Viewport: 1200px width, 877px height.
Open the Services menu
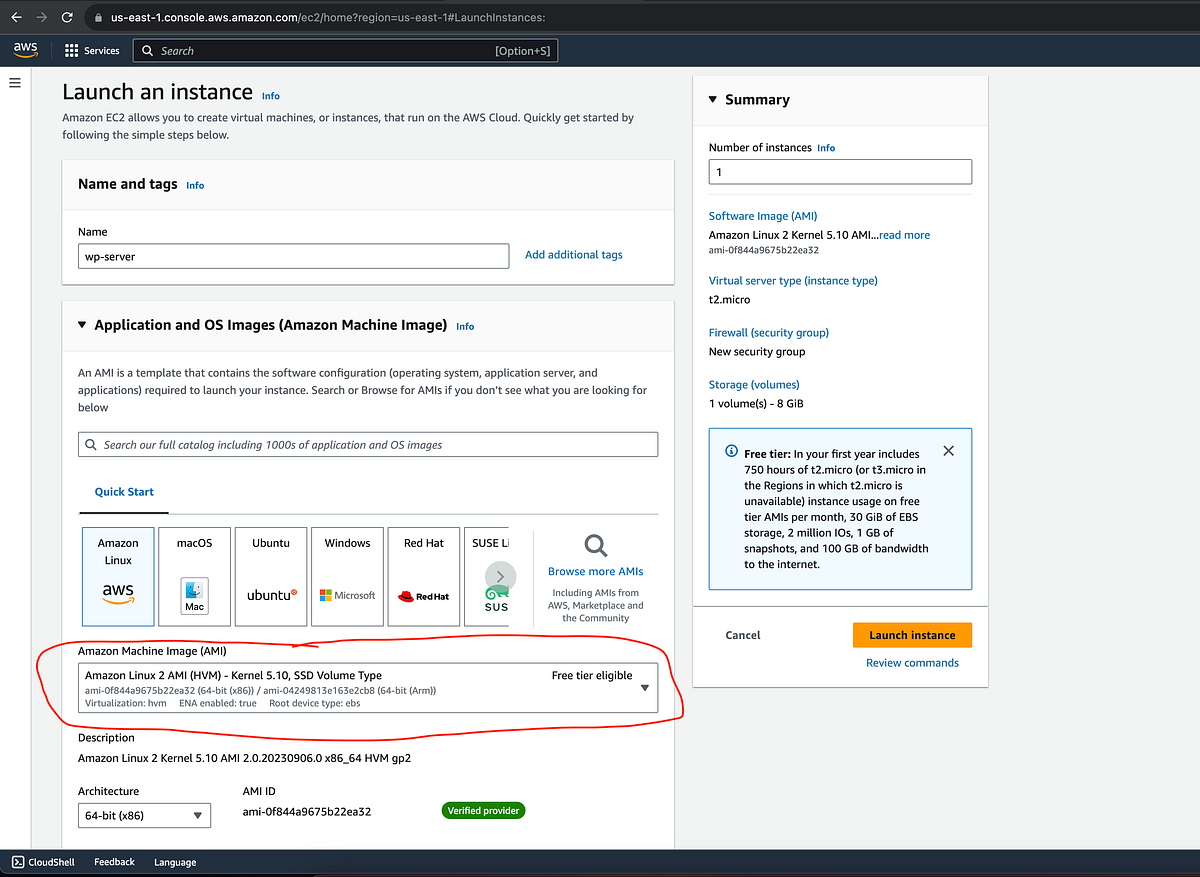click(x=92, y=50)
